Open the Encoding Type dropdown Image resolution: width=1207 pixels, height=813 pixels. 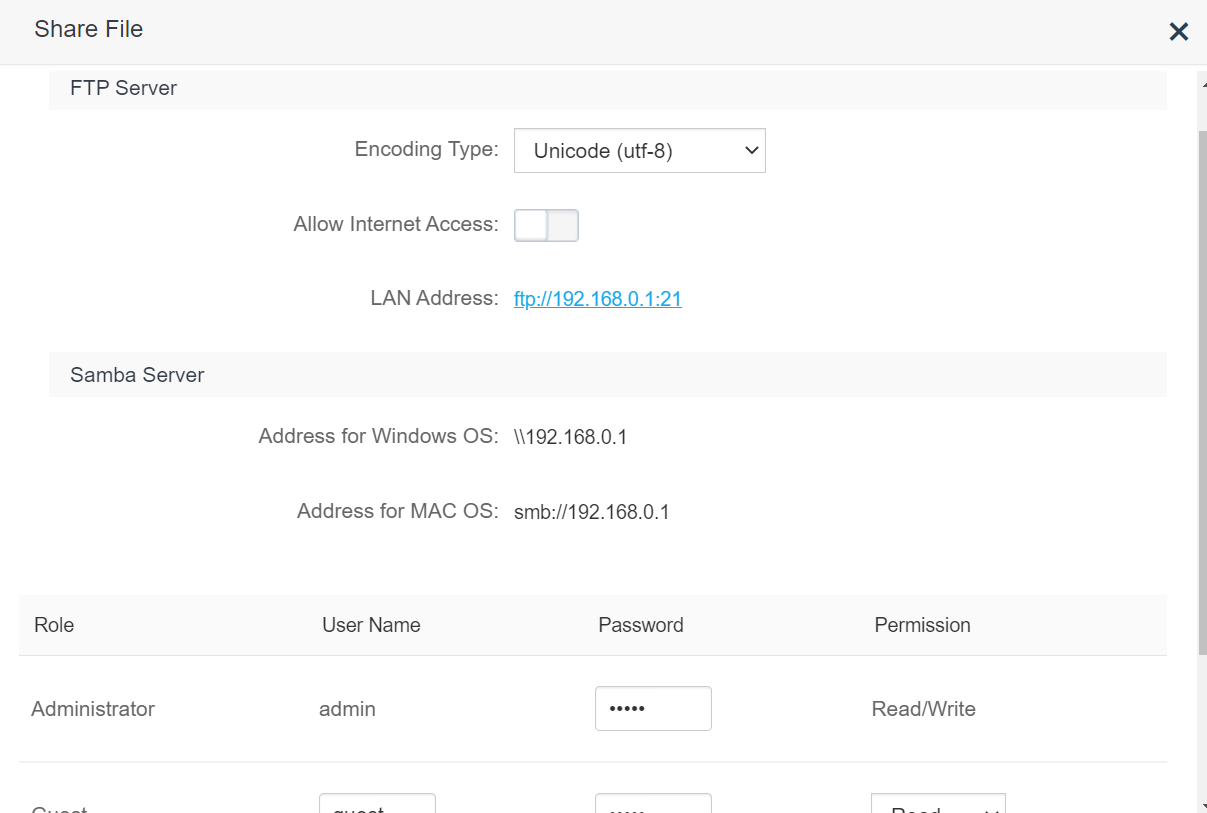[639, 151]
